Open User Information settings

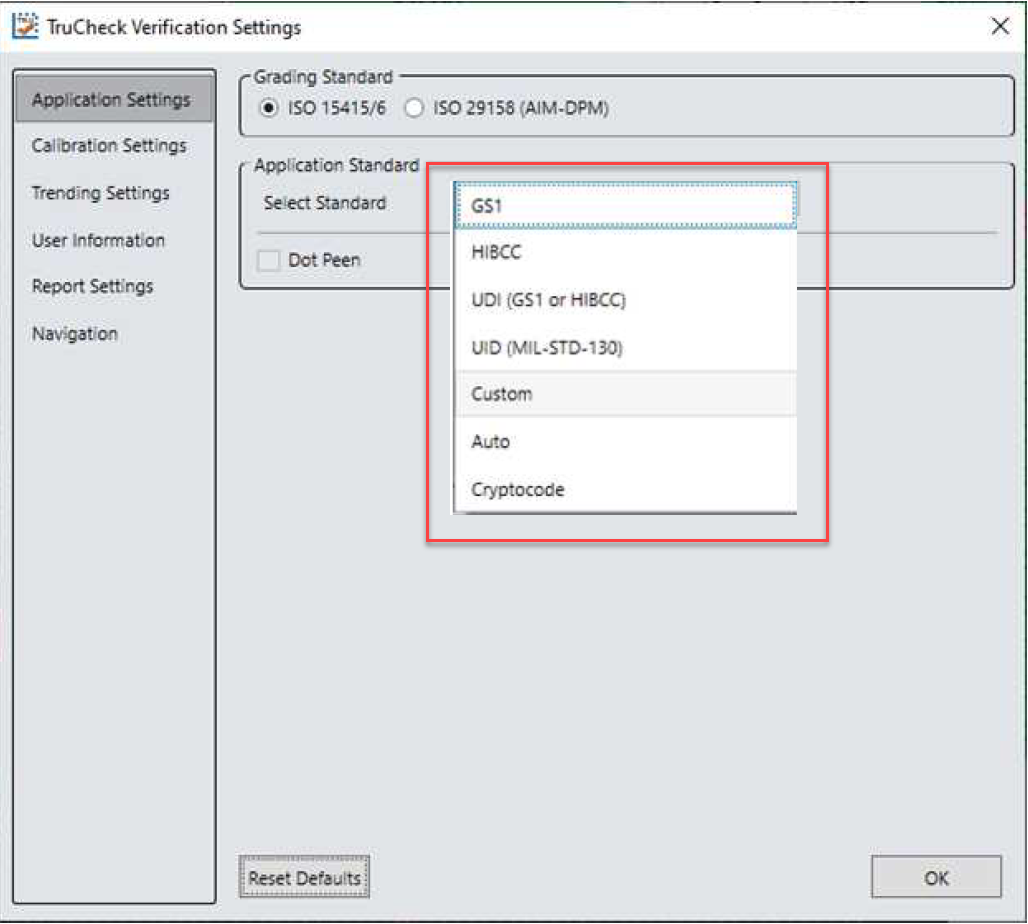pos(98,240)
